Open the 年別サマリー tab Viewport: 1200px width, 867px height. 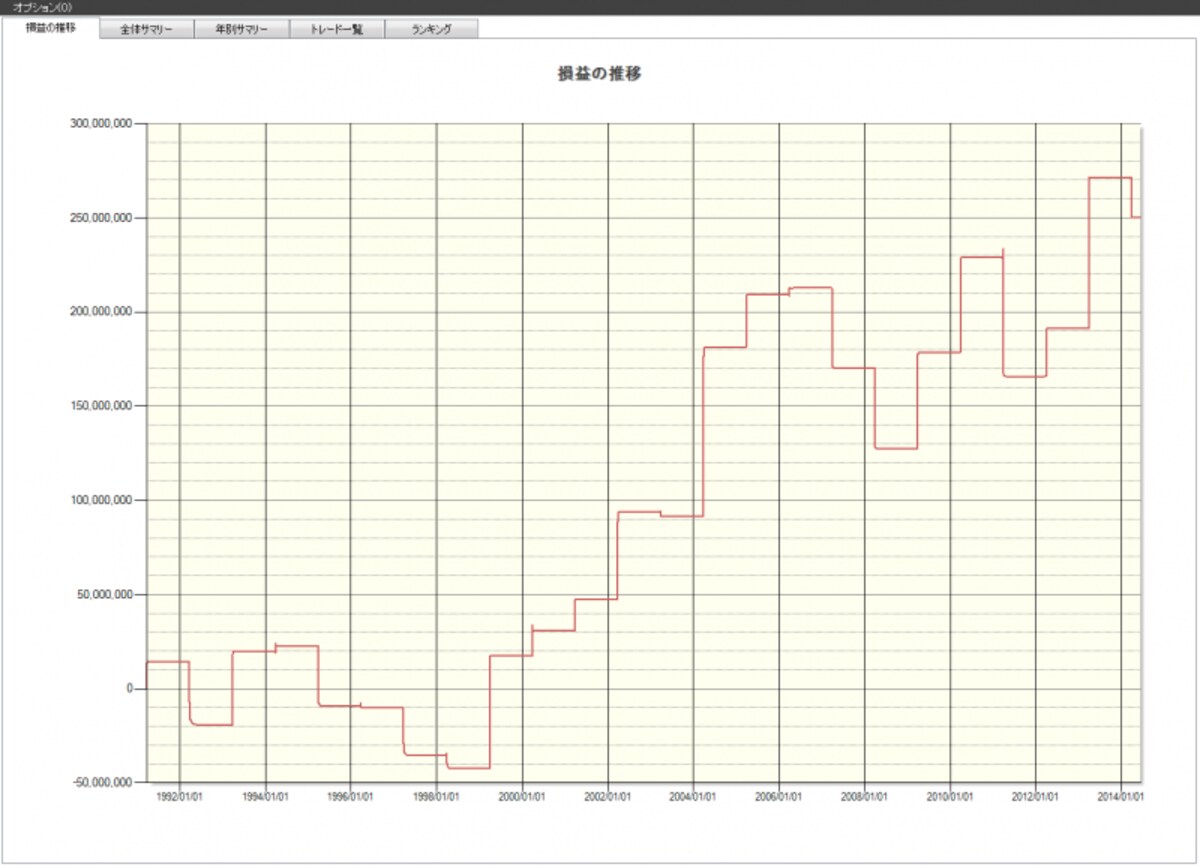coord(242,29)
